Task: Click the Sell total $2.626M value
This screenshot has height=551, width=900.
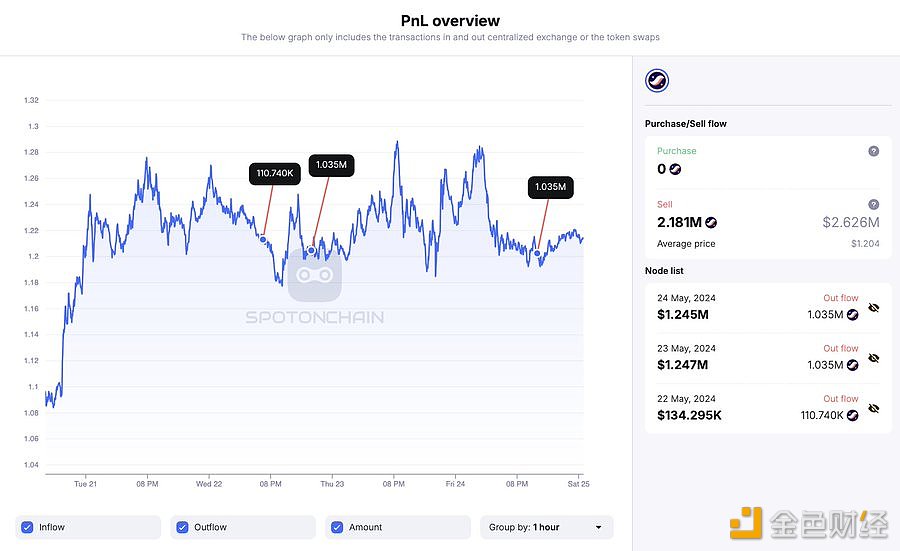Action: click(x=851, y=222)
